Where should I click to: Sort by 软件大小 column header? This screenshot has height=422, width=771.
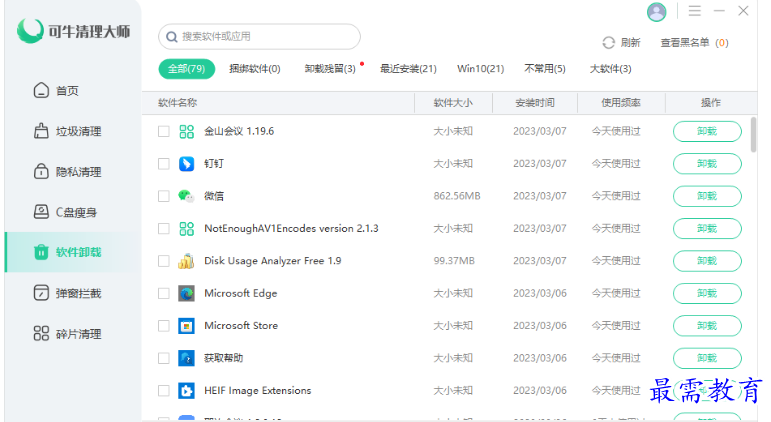click(453, 103)
